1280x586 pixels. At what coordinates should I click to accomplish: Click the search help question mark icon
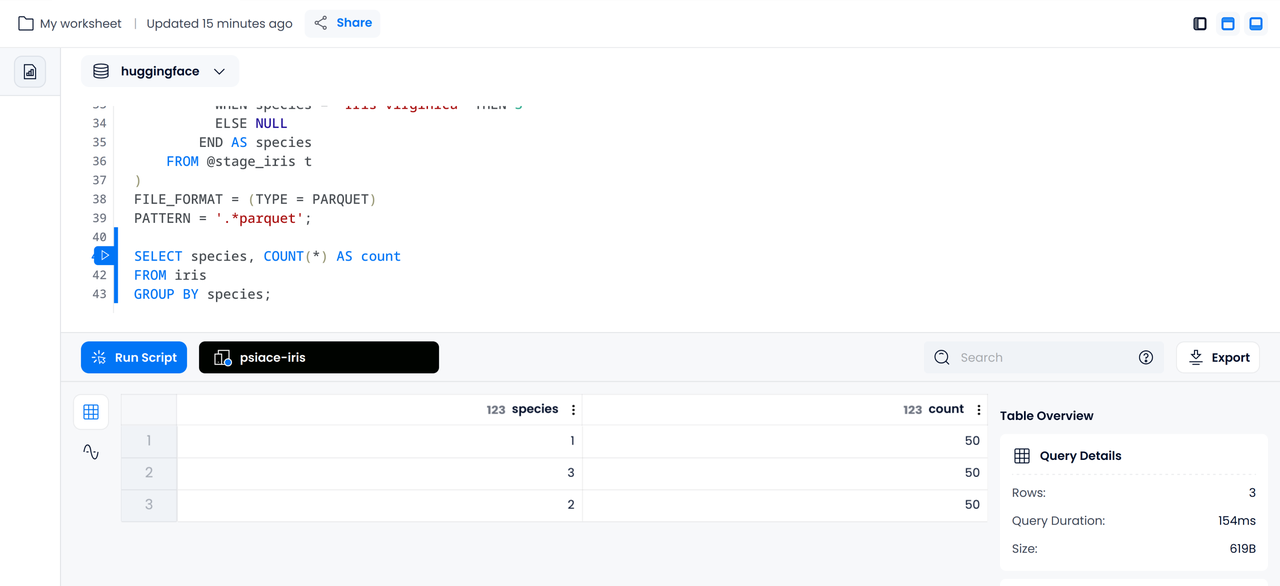(x=1146, y=358)
